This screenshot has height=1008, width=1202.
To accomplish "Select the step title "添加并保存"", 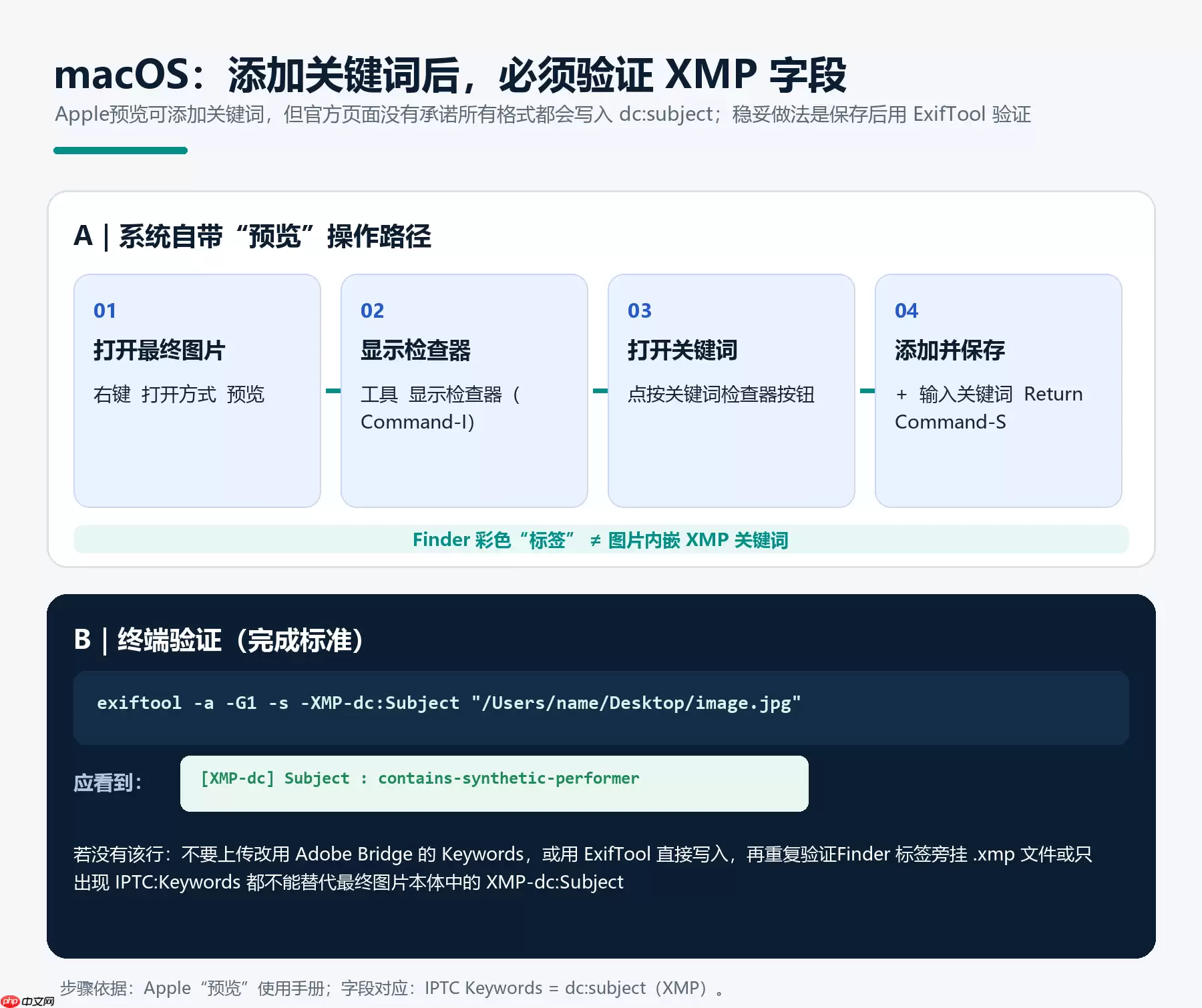I will point(950,350).
